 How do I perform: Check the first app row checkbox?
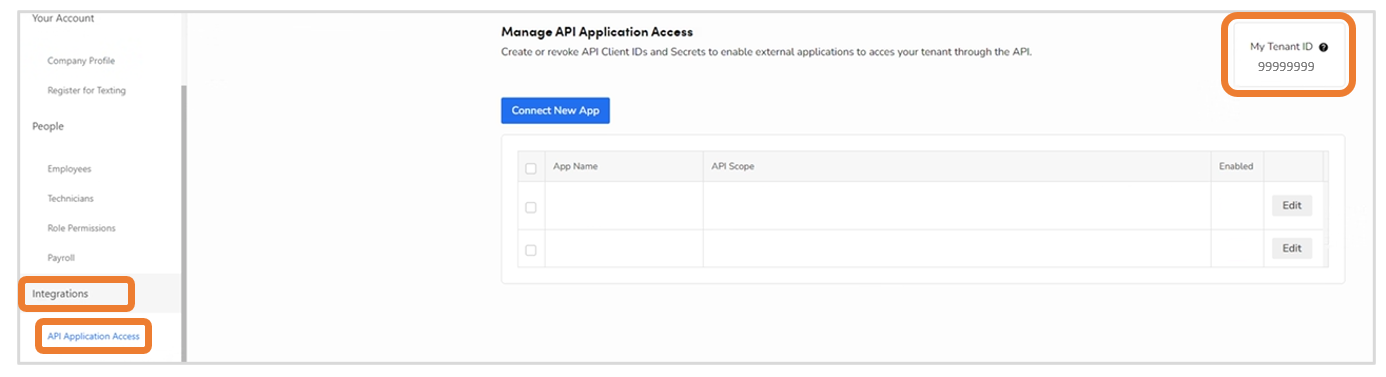pyautogui.click(x=531, y=207)
